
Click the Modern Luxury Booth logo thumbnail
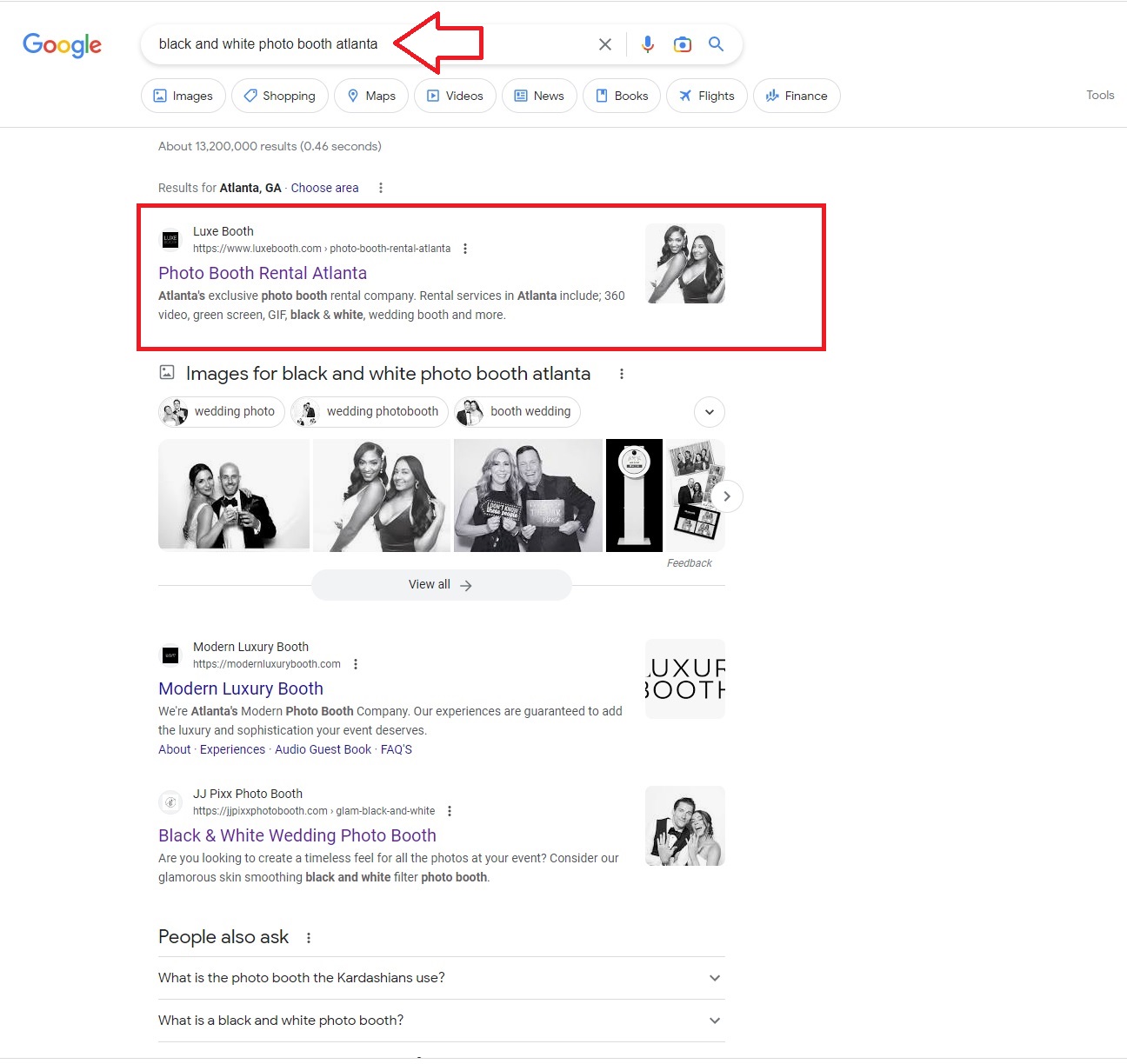click(685, 679)
